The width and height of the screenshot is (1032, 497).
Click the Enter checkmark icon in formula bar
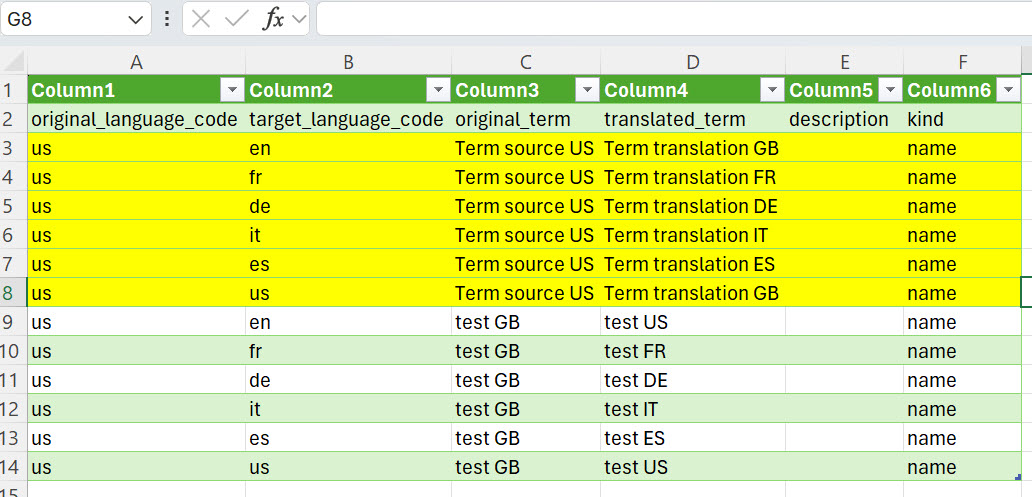236,20
